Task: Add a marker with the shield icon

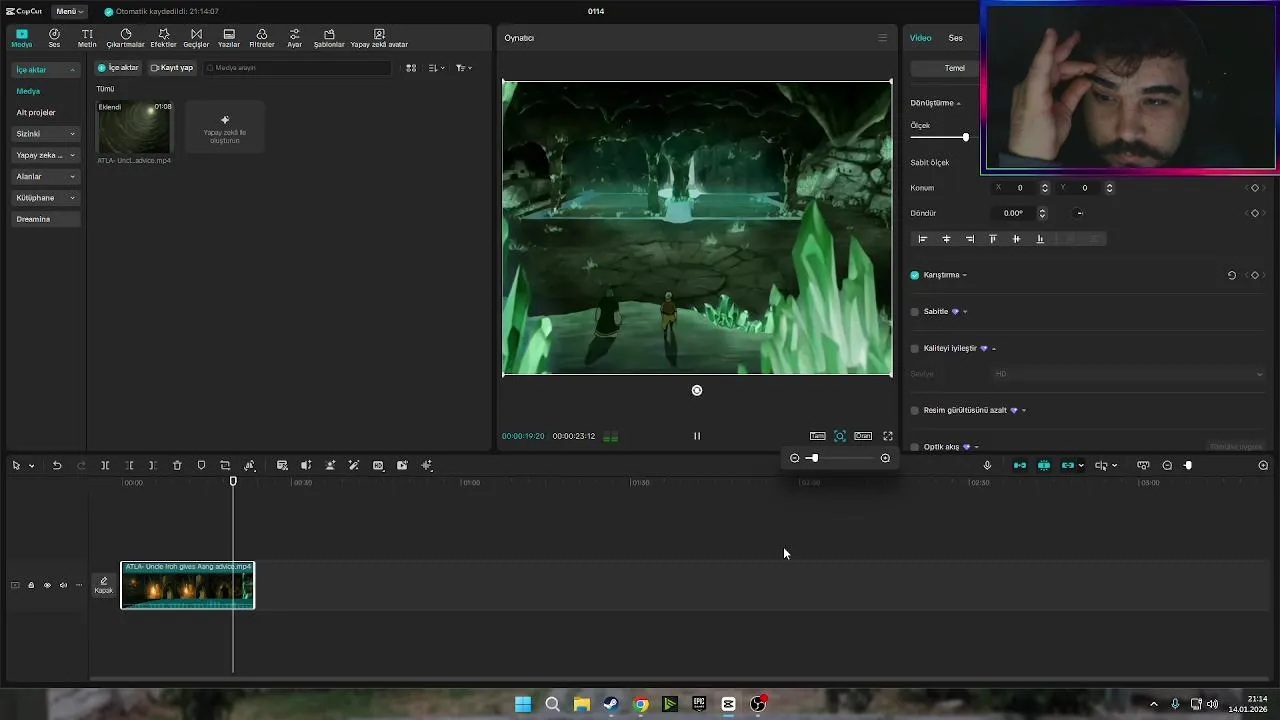Action: point(201,465)
